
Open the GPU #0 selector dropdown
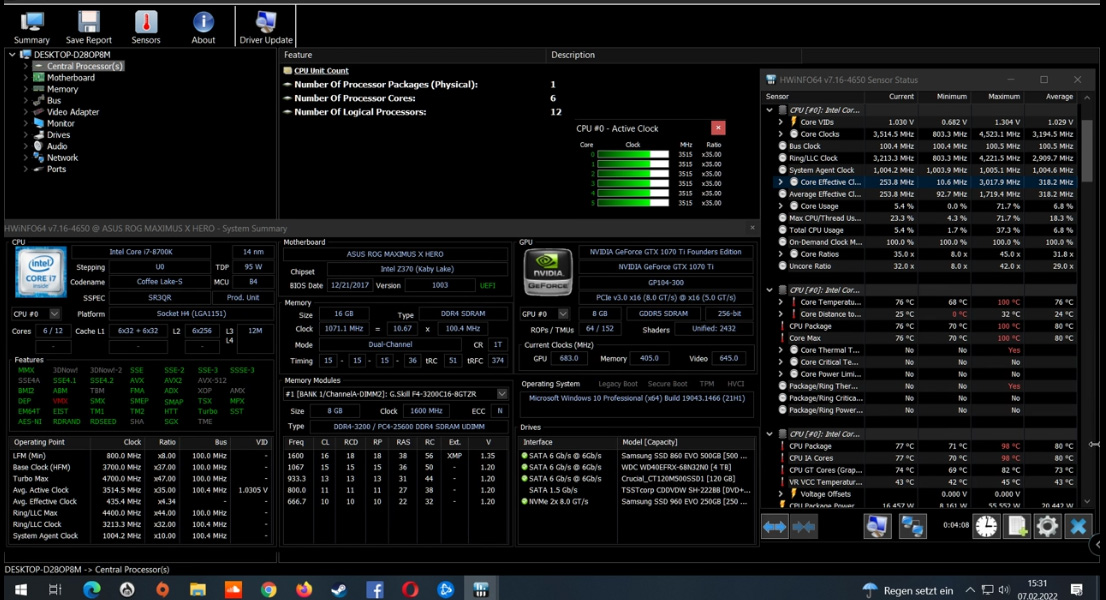point(563,314)
